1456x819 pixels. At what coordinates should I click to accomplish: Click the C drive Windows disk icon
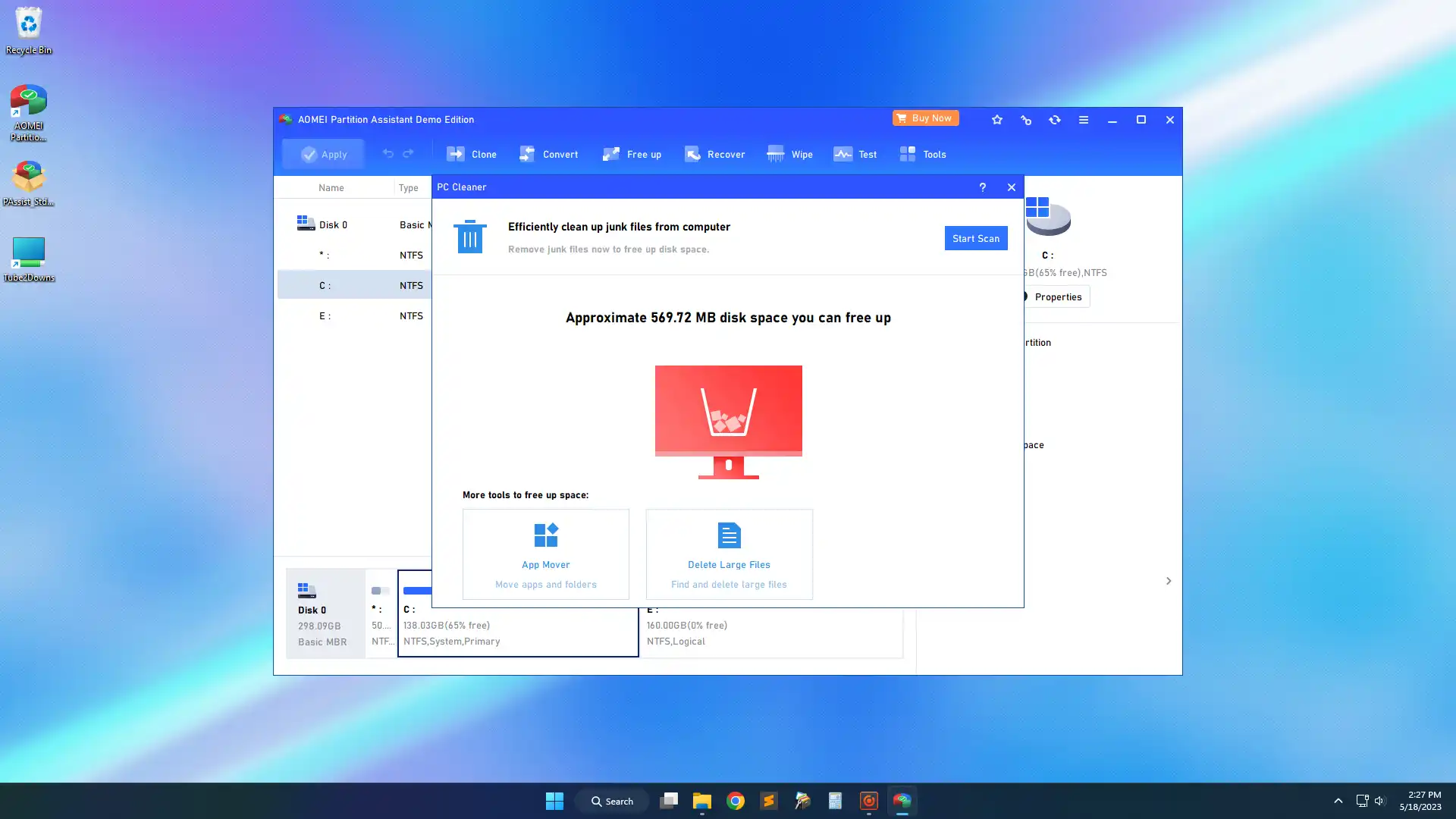coord(1048,215)
